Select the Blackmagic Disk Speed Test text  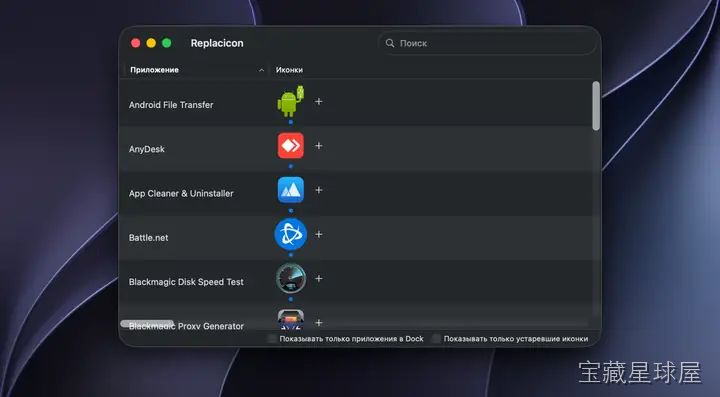tap(186, 282)
